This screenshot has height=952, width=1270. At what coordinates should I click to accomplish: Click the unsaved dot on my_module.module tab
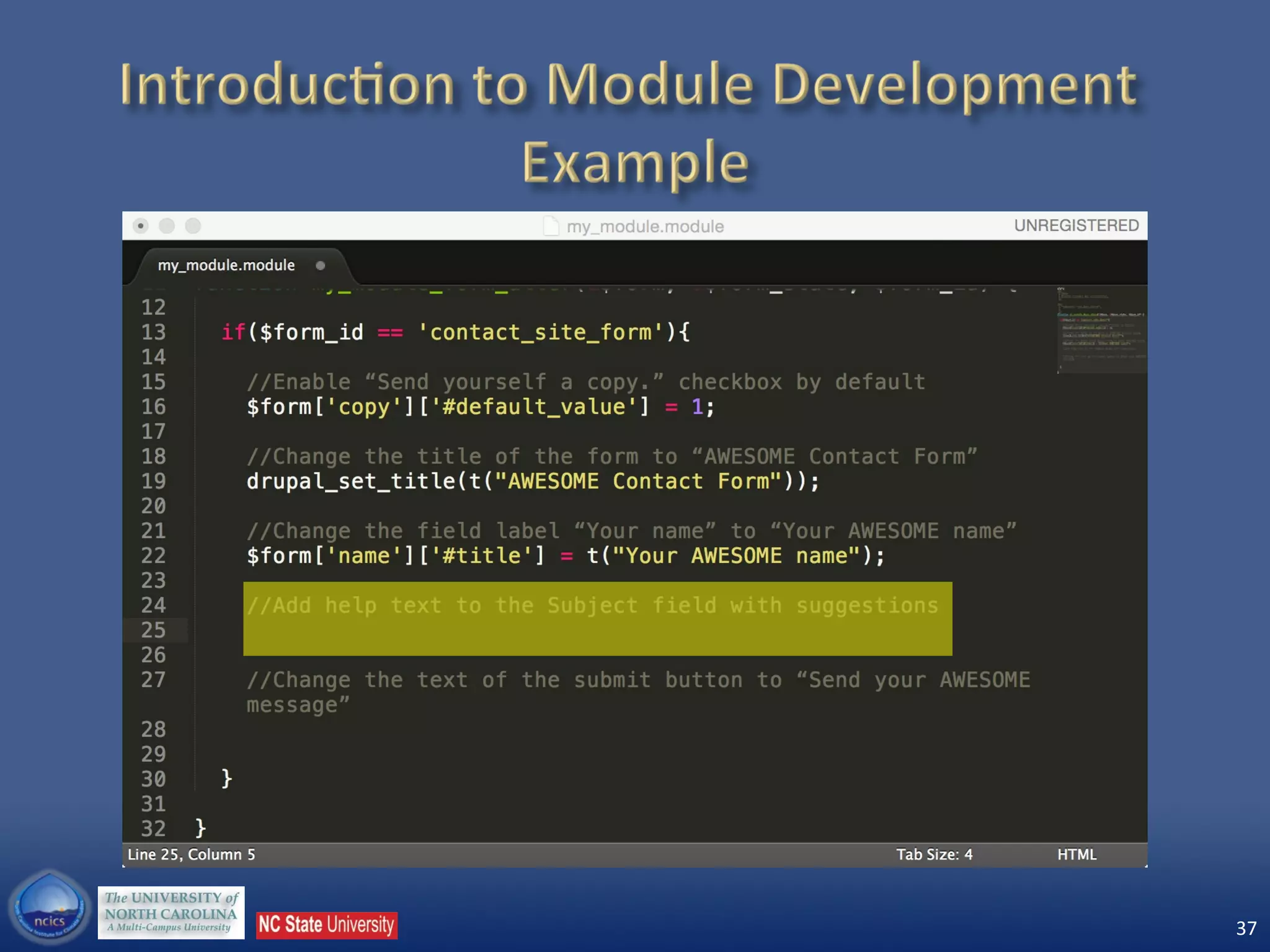(x=320, y=266)
